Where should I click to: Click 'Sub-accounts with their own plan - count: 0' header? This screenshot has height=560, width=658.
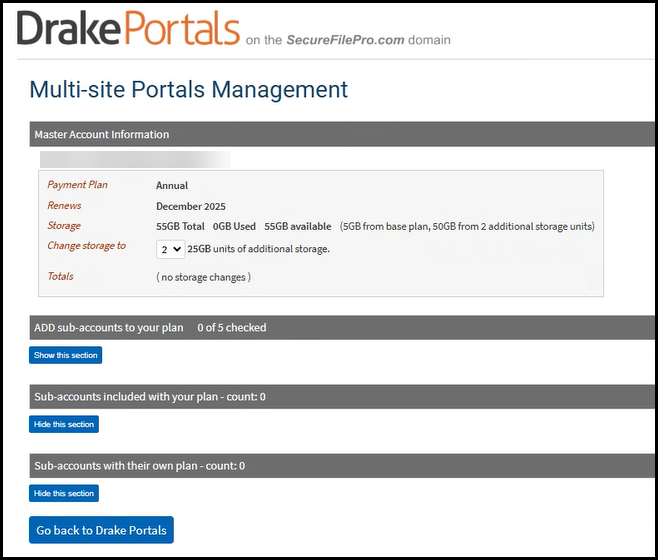(x=342, y=466)
